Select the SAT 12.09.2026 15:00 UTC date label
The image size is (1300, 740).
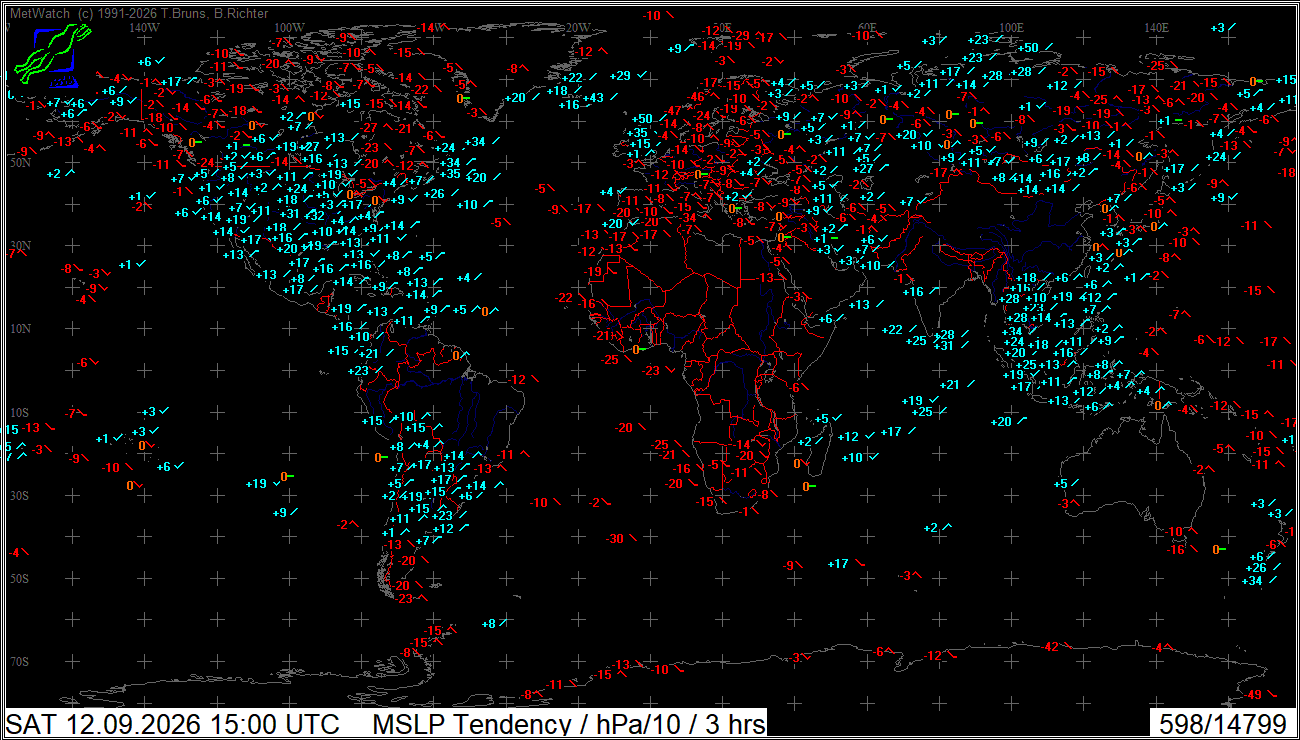[172, 724]
